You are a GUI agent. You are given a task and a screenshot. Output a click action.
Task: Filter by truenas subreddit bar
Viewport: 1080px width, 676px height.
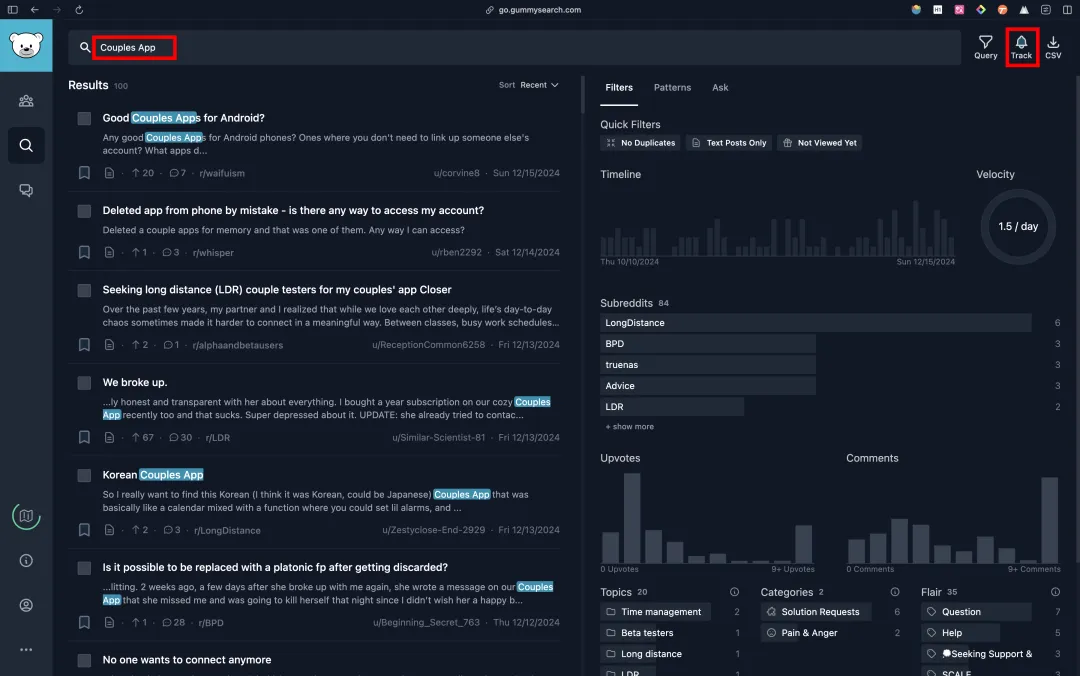(707, 365)
